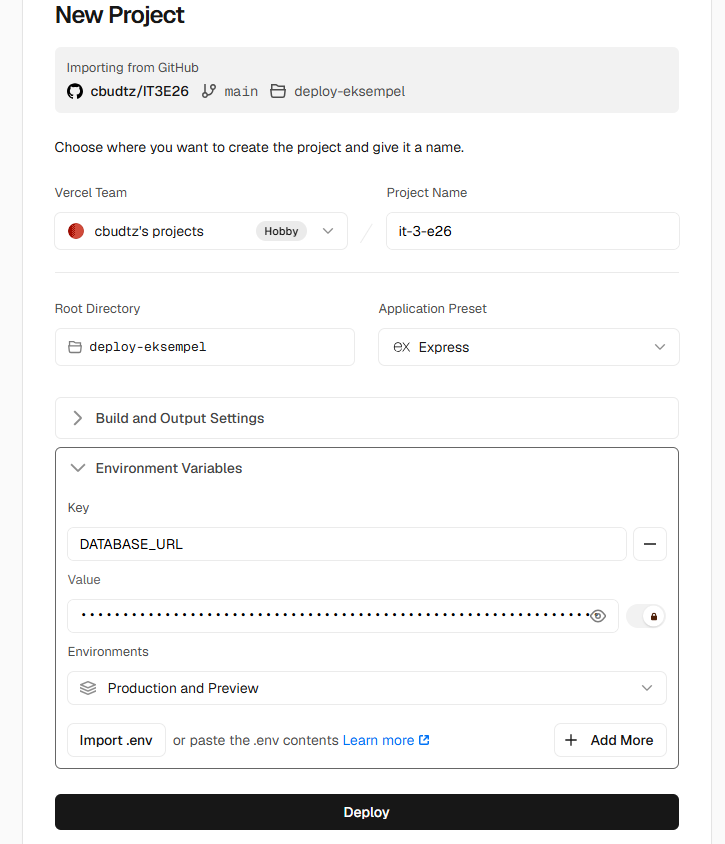Screen dimensions: 725x844
Task: Click the 'Environments' label
Action: (x=108, y=652)
